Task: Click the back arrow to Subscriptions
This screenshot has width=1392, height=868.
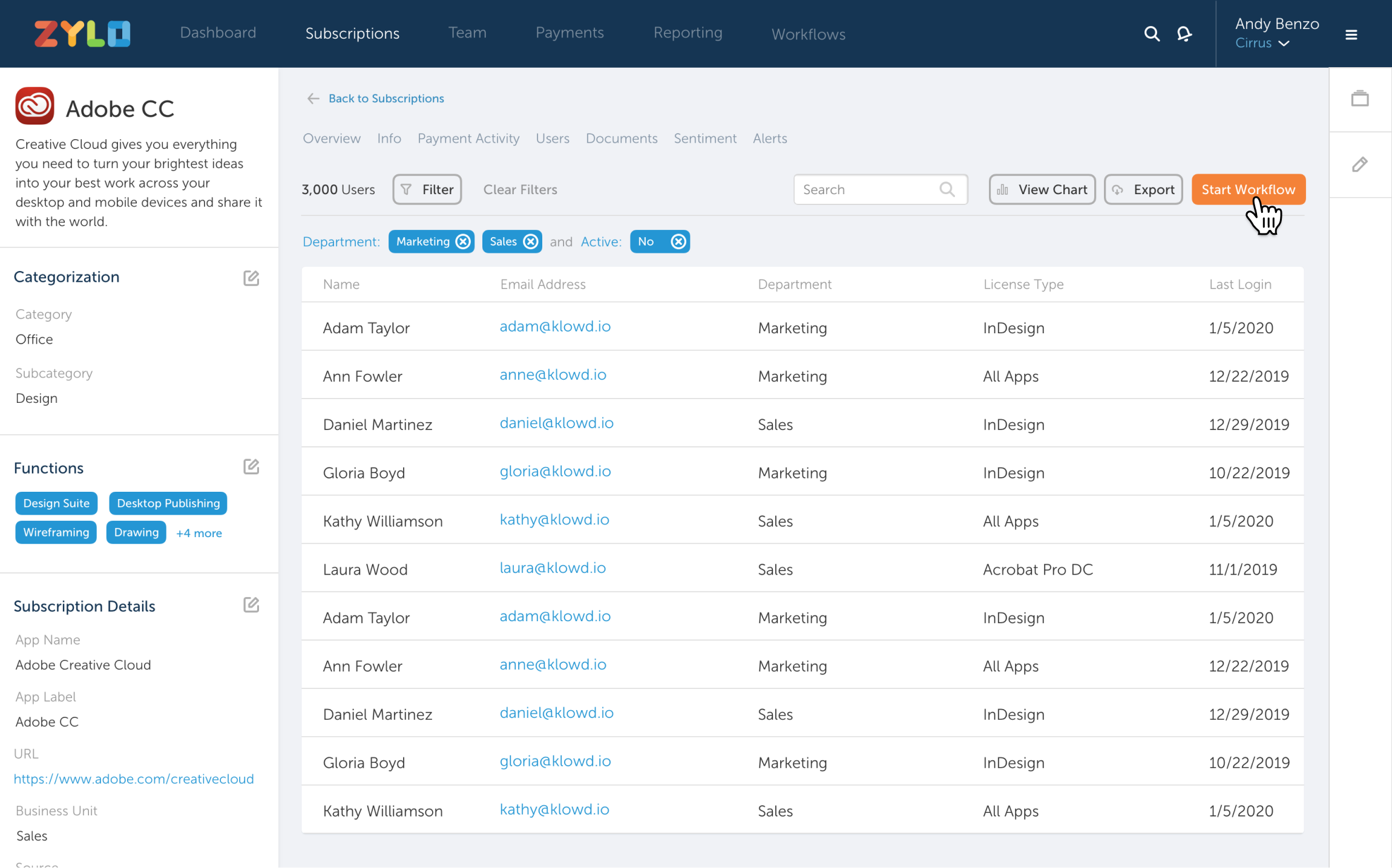Action: point(313,99)
